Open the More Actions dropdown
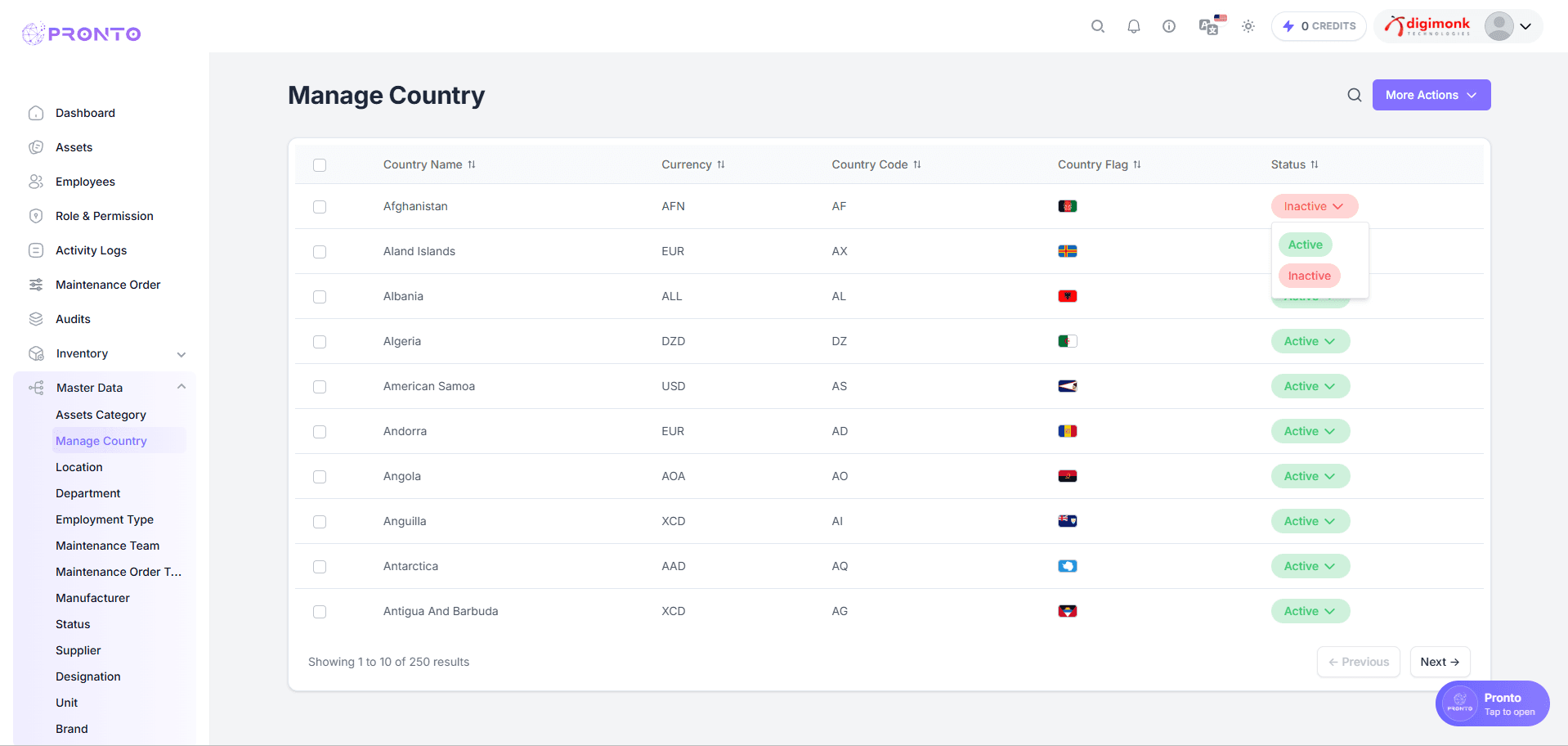1568x746 pixels. tap(1431, 95)
